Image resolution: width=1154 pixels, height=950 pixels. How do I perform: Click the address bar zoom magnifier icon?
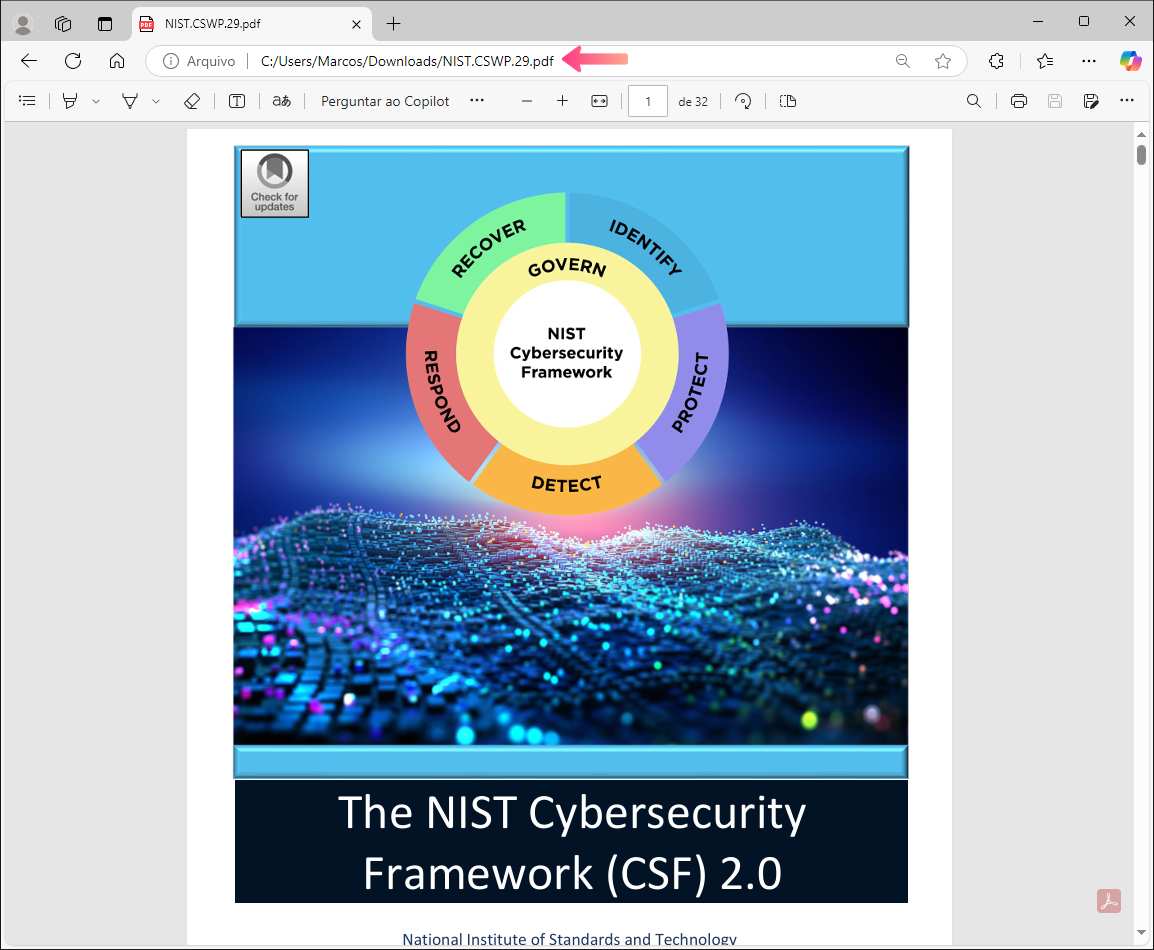point(903,61)
